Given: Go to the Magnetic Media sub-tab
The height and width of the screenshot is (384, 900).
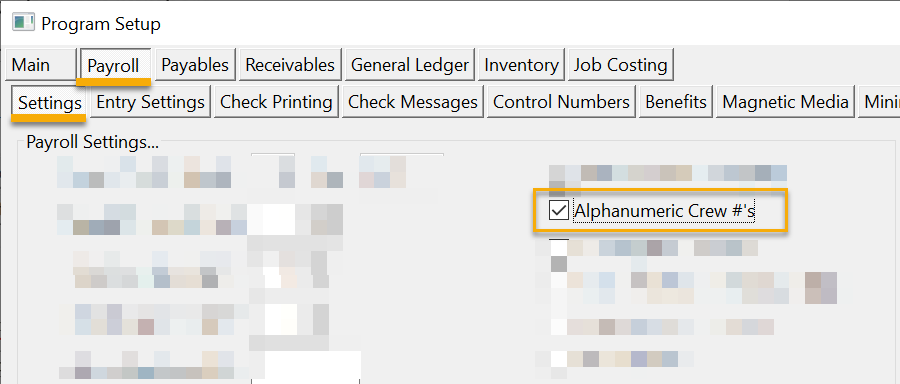Looking at the screenshot, I should click(785, 102).
